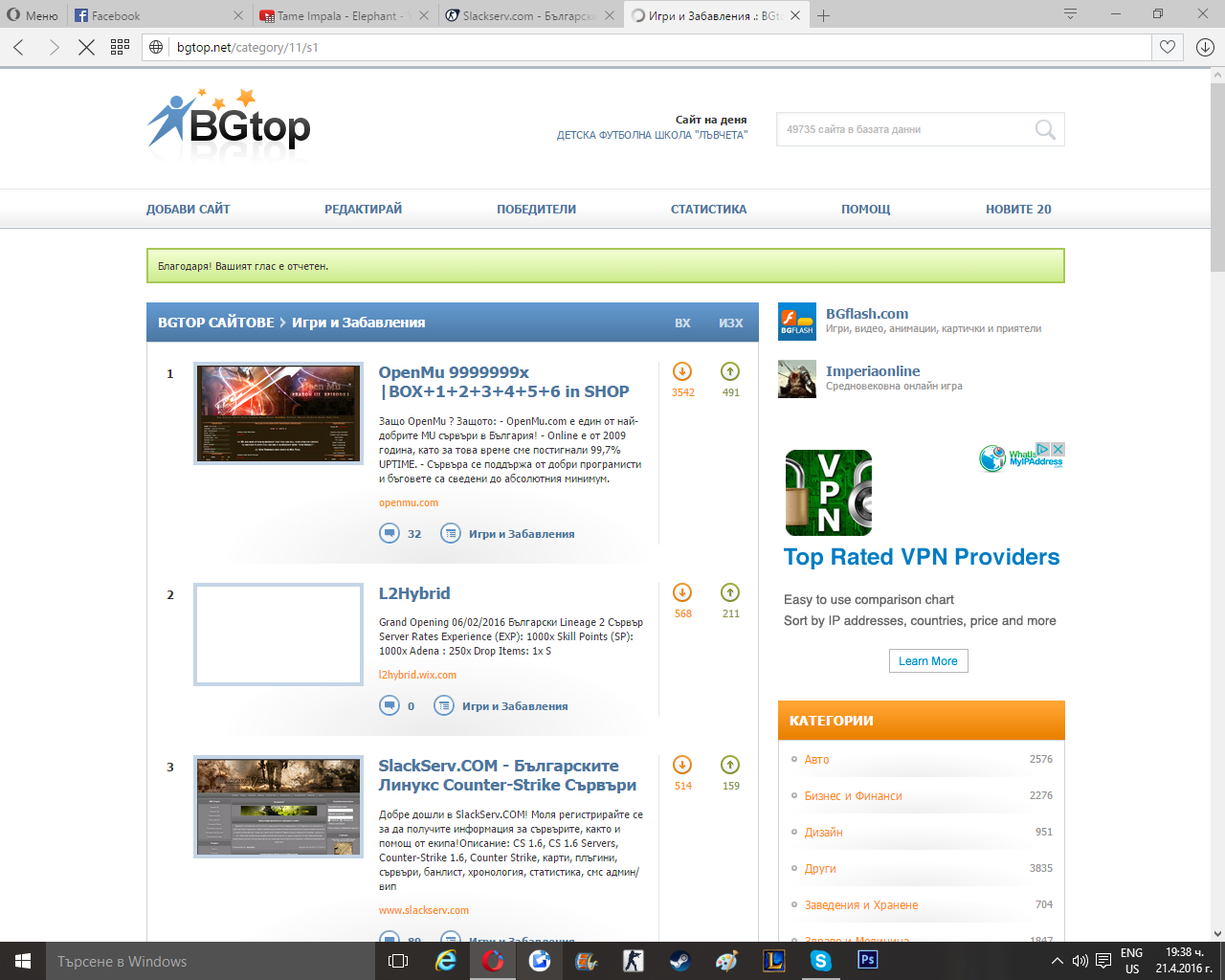Open L2Hybrid blank thumbnail
The height and width of the screenshot is (980, 1225).
278,635
